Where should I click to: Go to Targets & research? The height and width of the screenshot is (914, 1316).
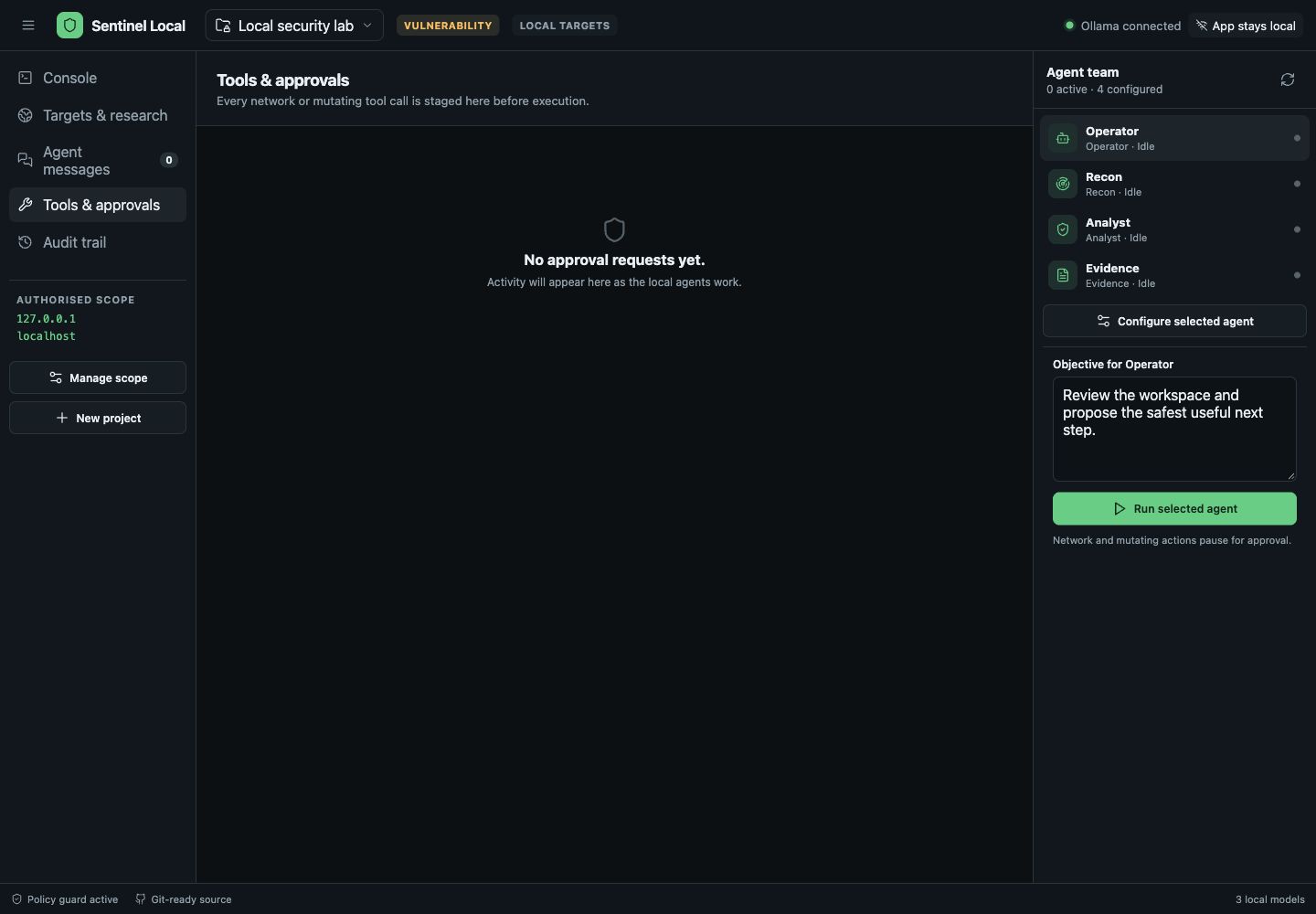pyautogui.click(x=98, y=115)
